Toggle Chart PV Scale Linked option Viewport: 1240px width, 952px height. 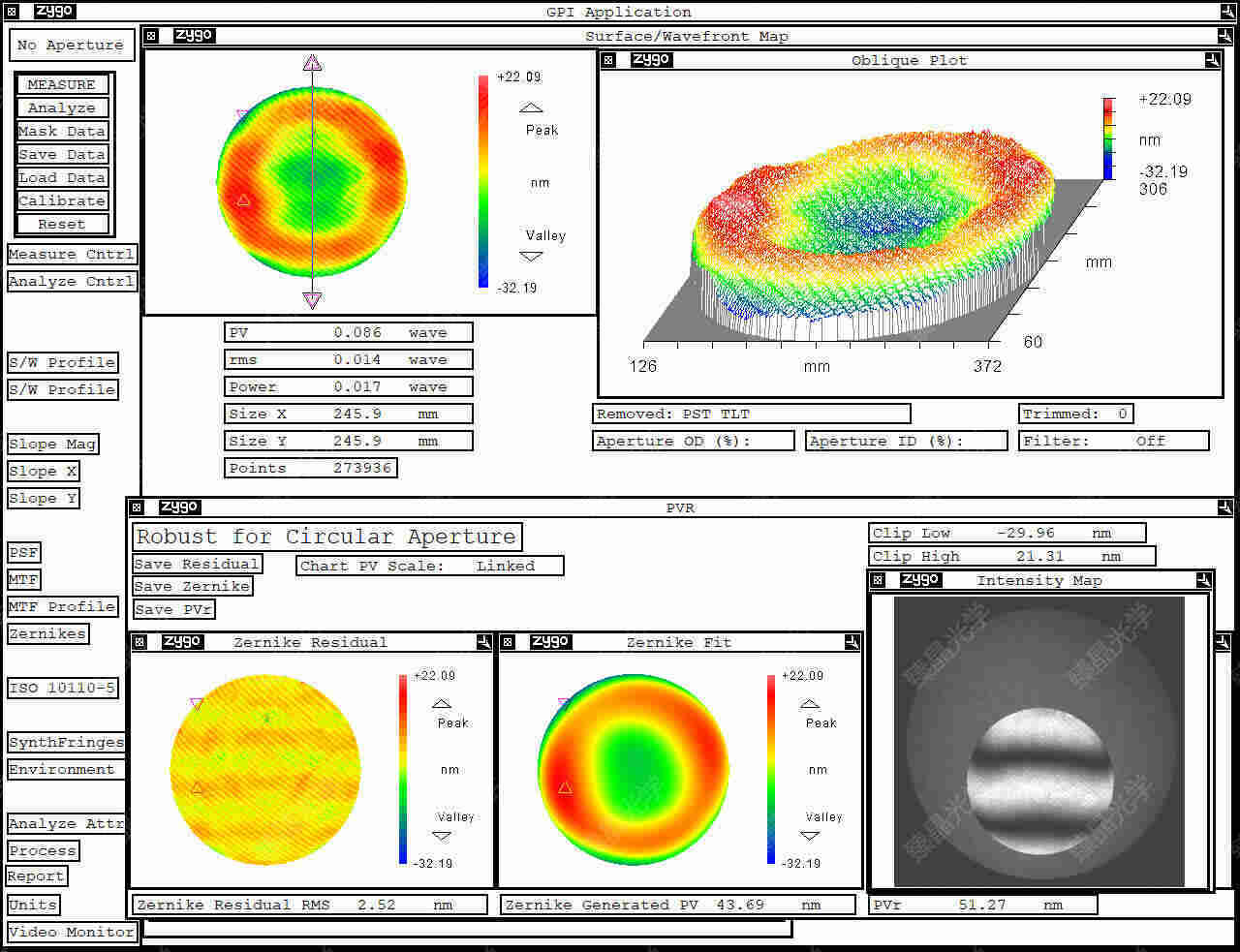coord(430,566)
